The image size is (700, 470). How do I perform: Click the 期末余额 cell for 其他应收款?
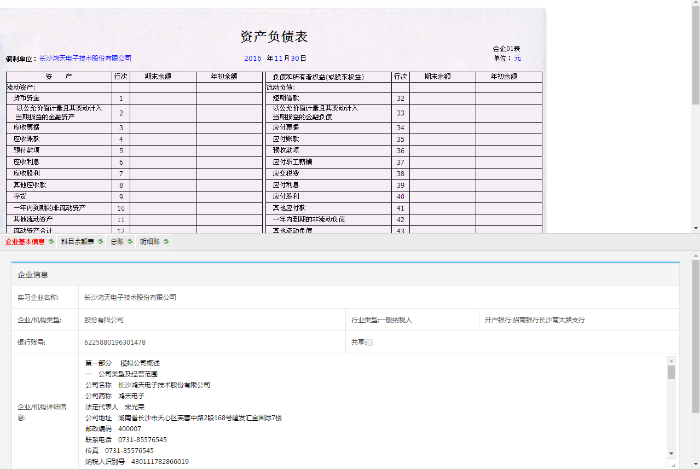tap(163, 185)
